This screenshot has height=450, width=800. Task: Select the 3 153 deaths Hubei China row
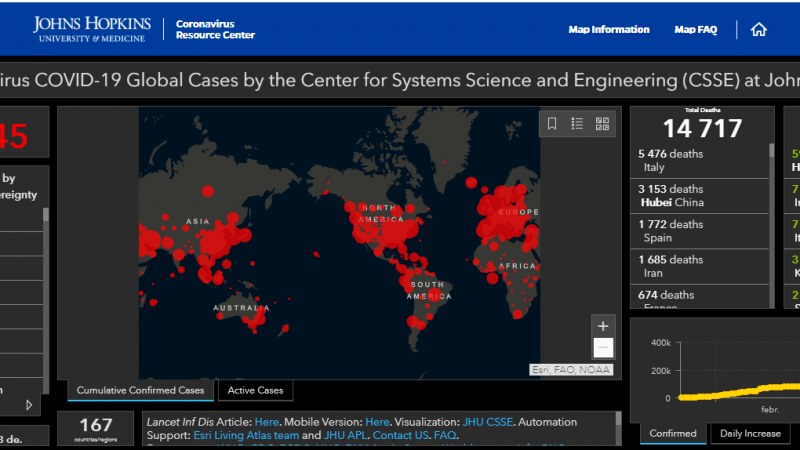coord(699,195)
